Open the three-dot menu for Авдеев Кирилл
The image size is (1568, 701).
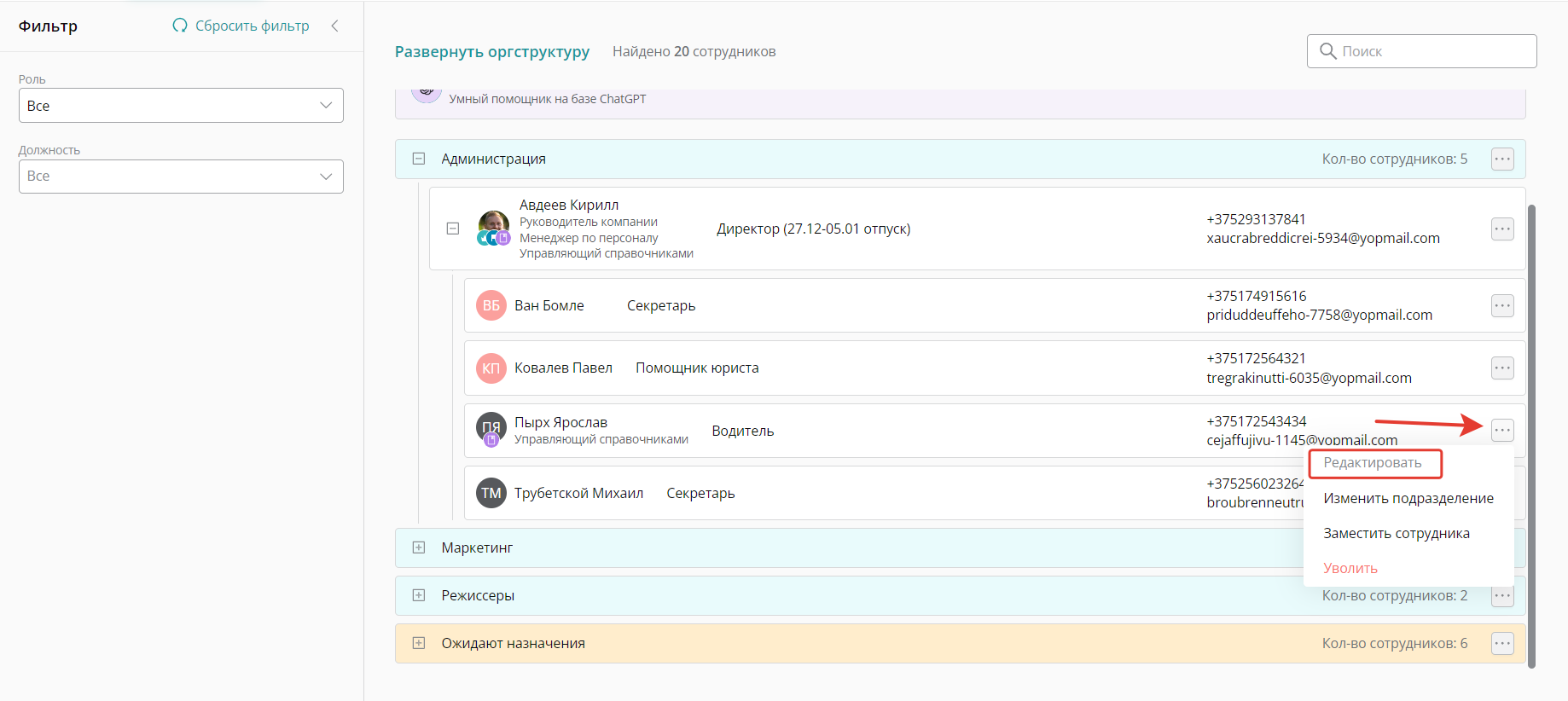click(1502, 229)
